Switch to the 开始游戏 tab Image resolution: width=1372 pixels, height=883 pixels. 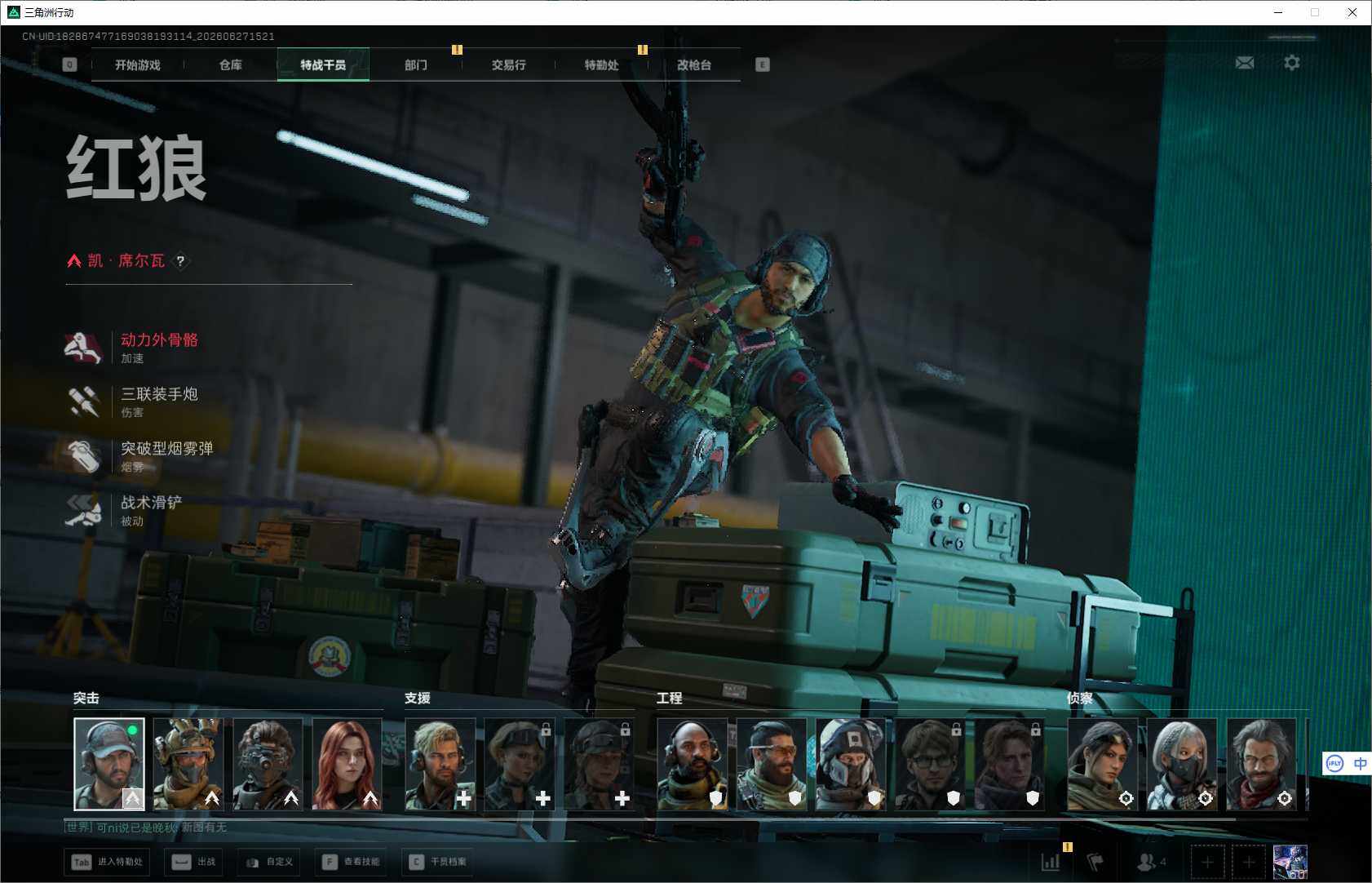coord(138,64)
